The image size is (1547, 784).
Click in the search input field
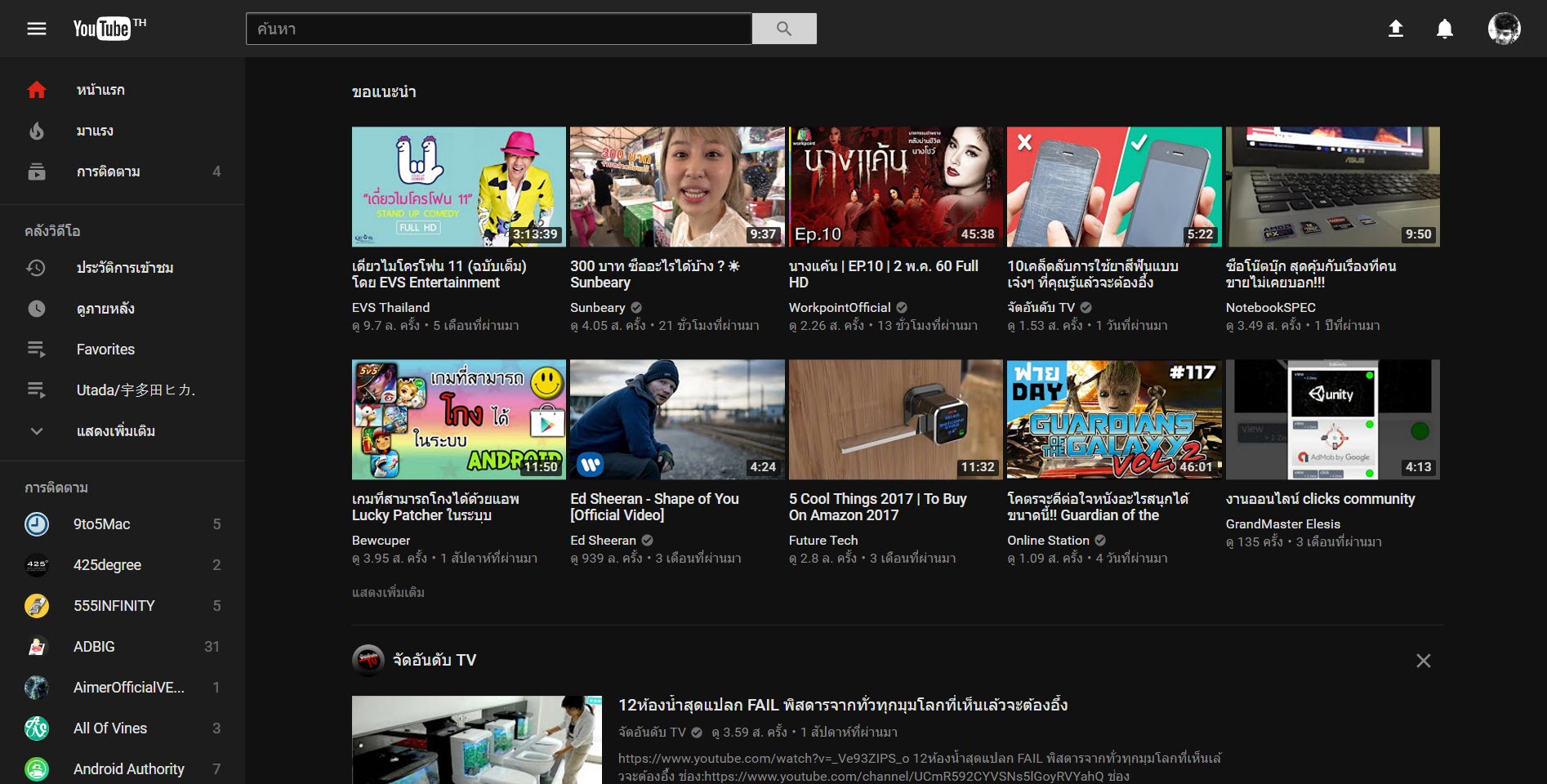pos(498,29)
